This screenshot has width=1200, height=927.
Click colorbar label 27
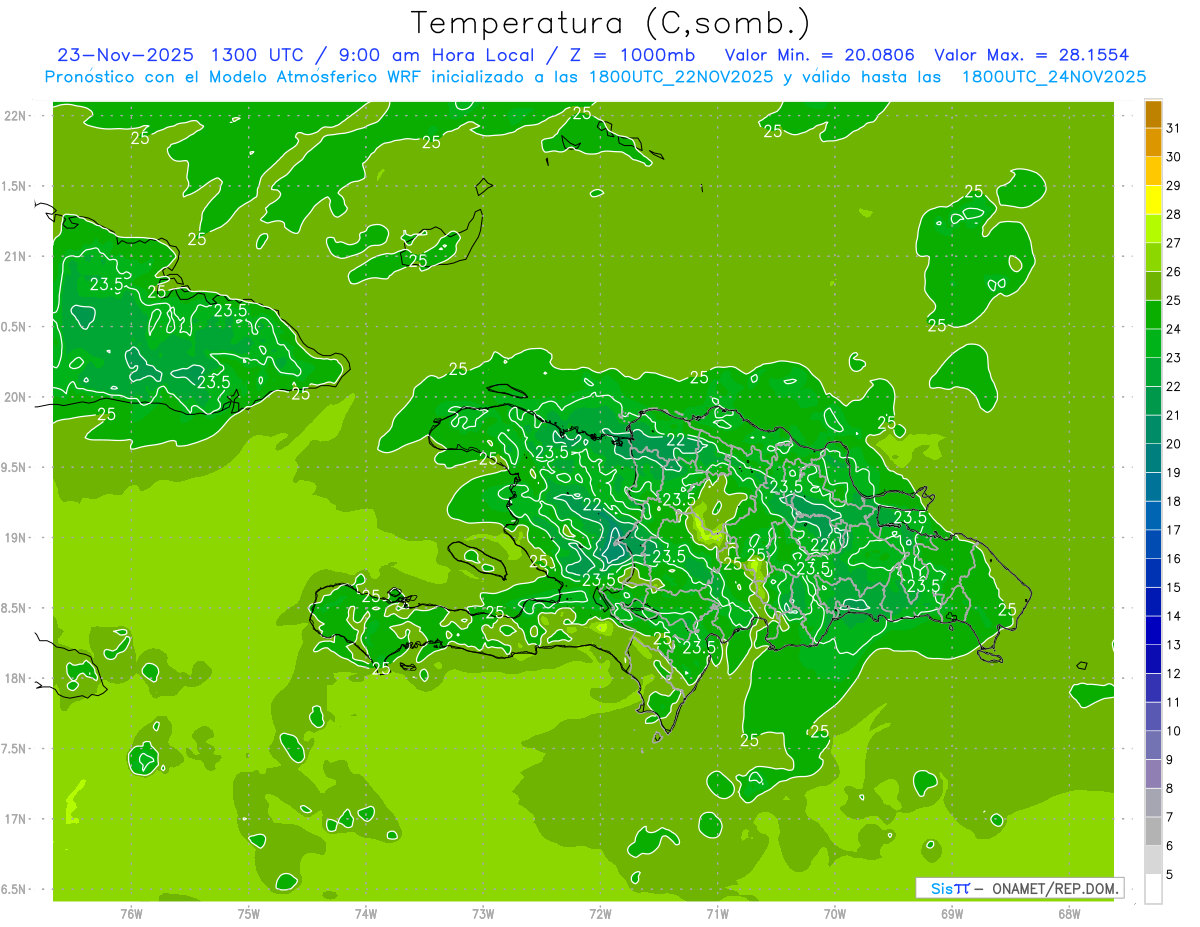coord(1173,242)
